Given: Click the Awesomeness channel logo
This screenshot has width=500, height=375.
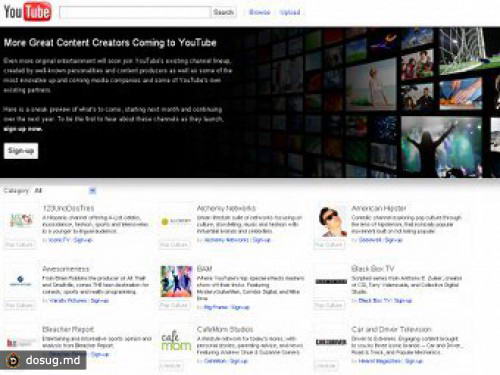Looking at the screenshot, I should (21, 281).
